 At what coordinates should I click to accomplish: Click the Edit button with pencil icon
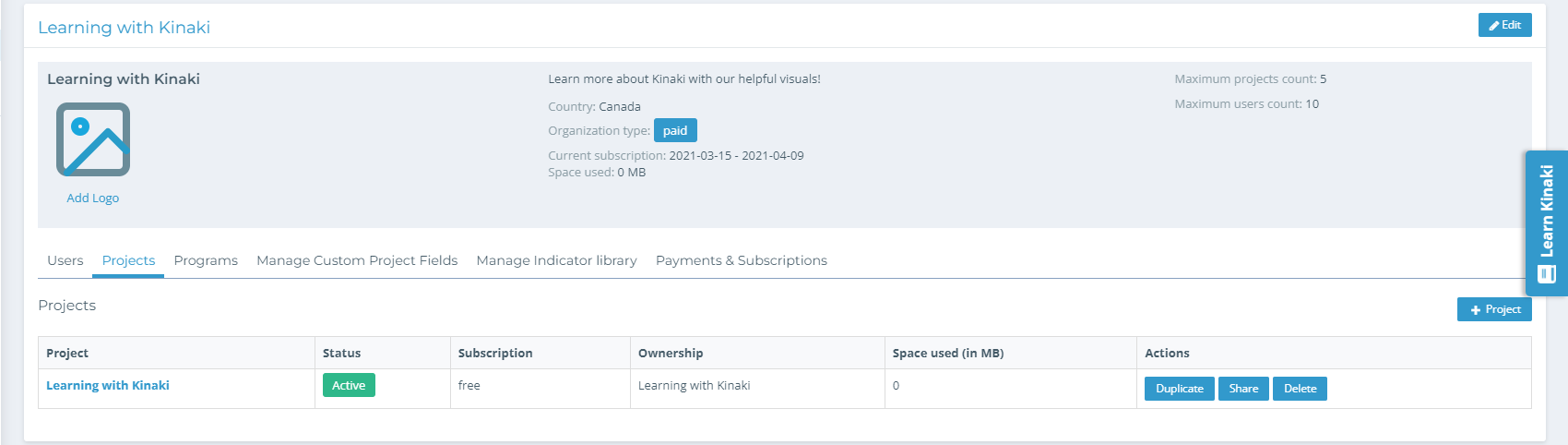(x=1504, y=25)
